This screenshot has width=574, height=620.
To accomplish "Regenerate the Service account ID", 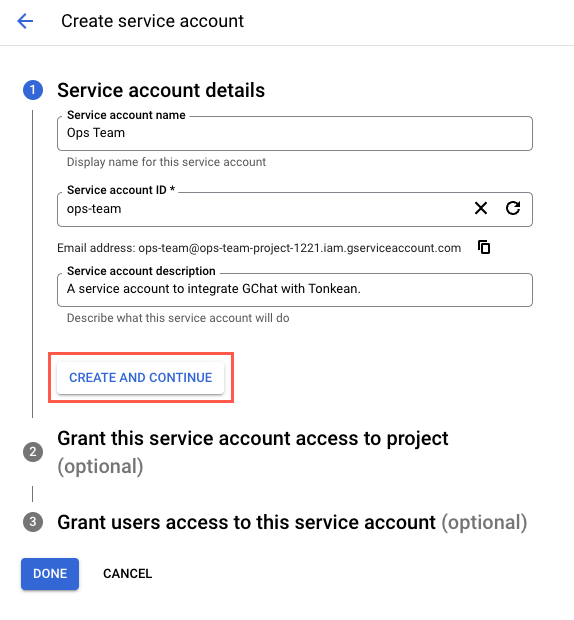I will [513, 208].
